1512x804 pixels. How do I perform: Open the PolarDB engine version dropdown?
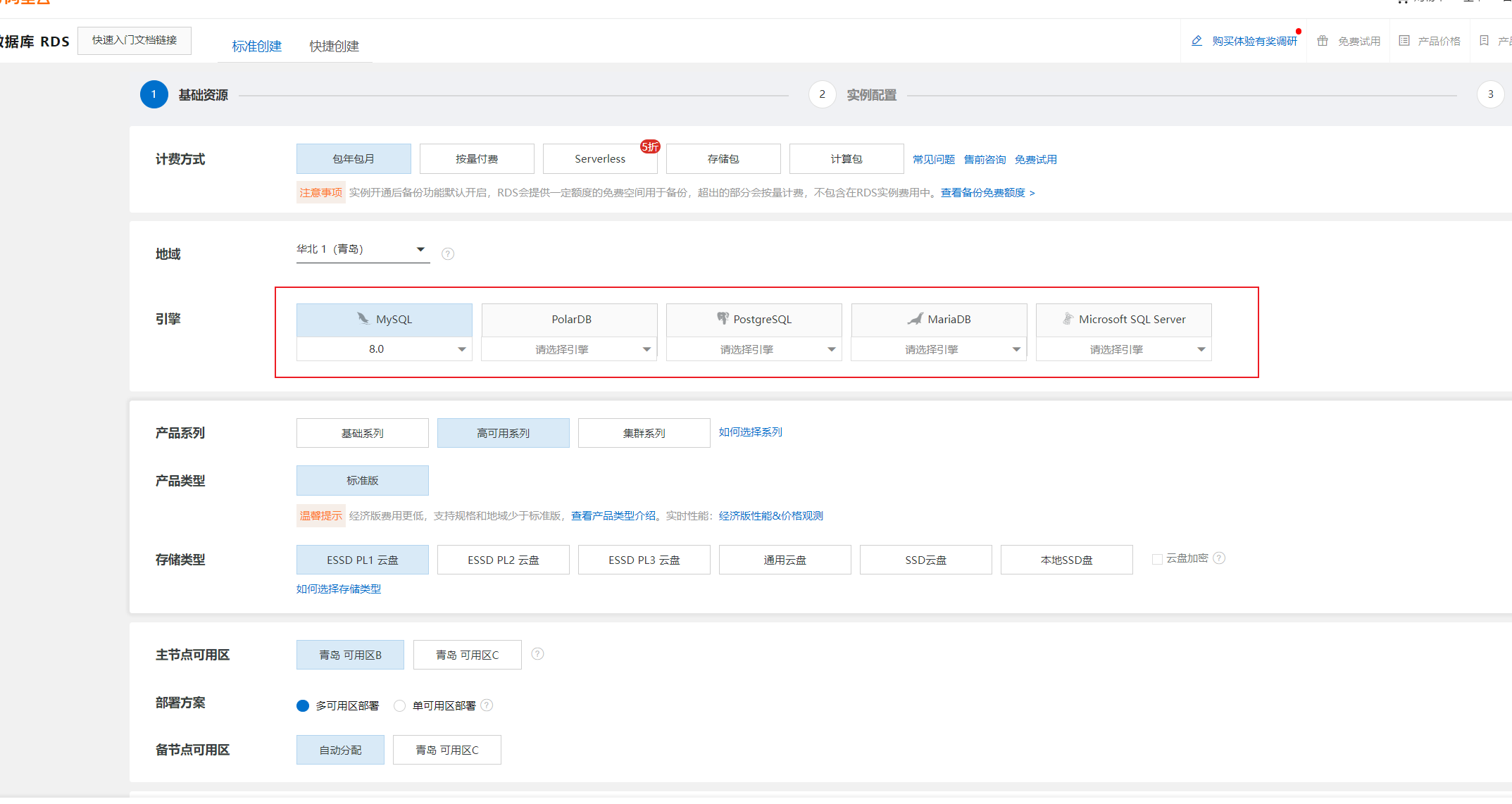[569, 349]
